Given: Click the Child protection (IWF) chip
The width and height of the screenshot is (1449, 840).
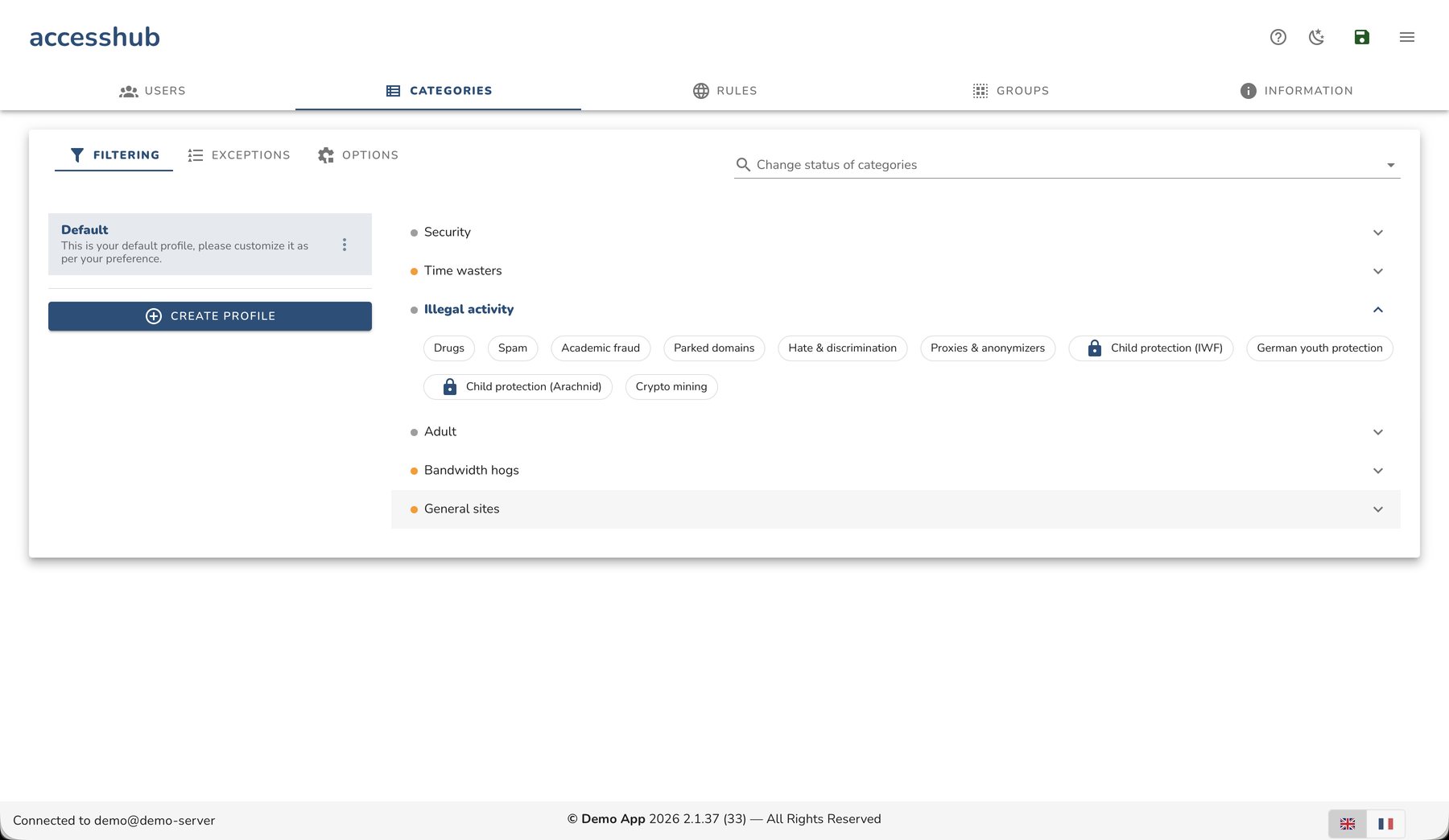Looking at the screenshot, I should (1151, 348).
